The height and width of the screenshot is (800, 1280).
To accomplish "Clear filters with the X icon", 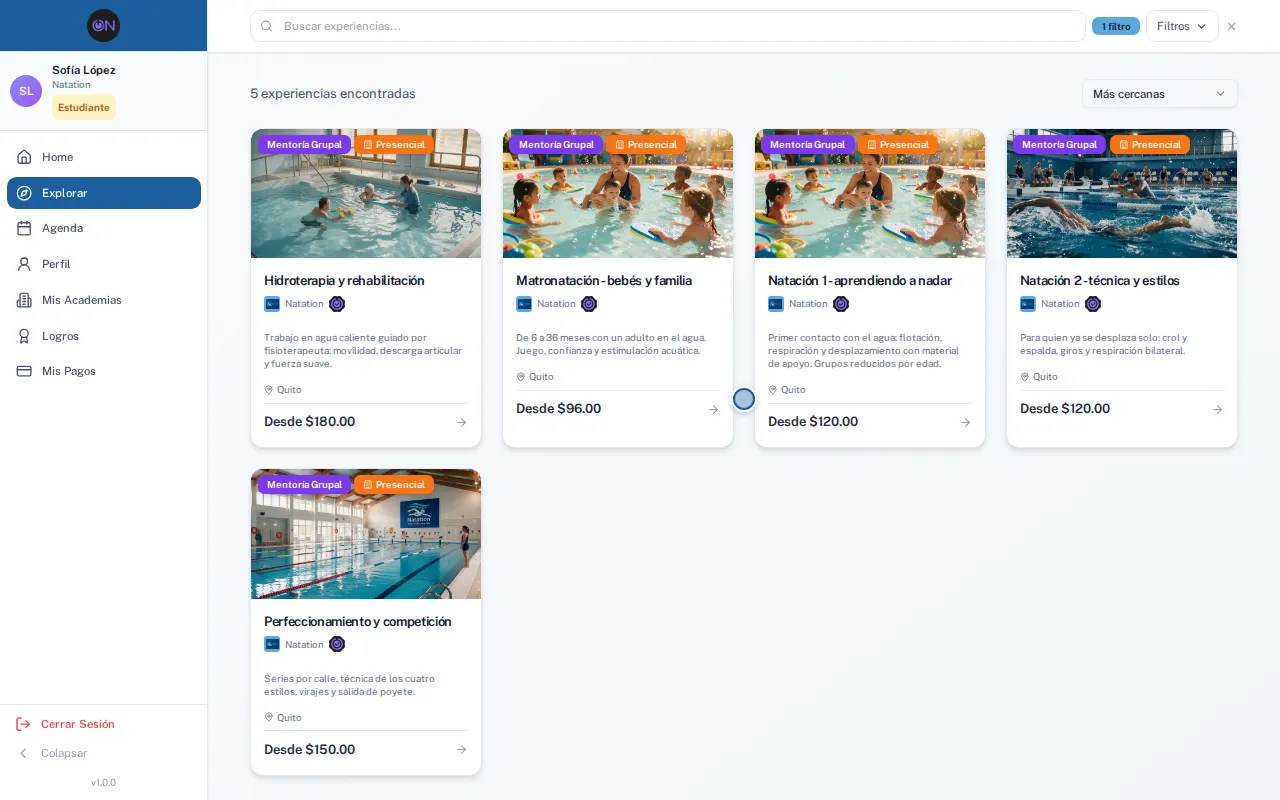I will [1231, 27].
